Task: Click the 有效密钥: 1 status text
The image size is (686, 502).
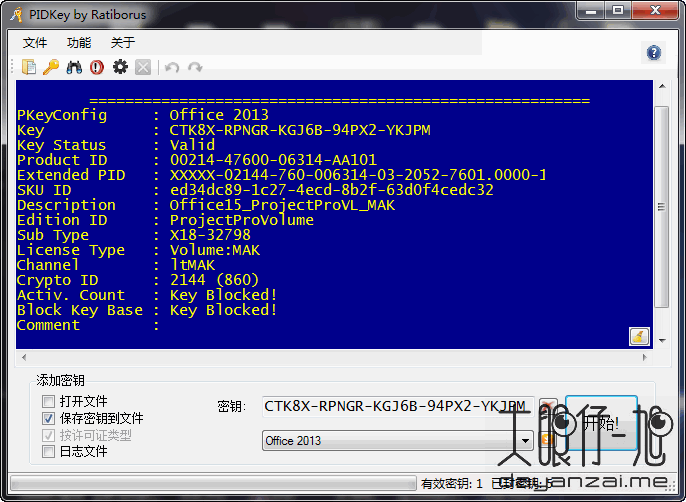Action: pos(452,484)
